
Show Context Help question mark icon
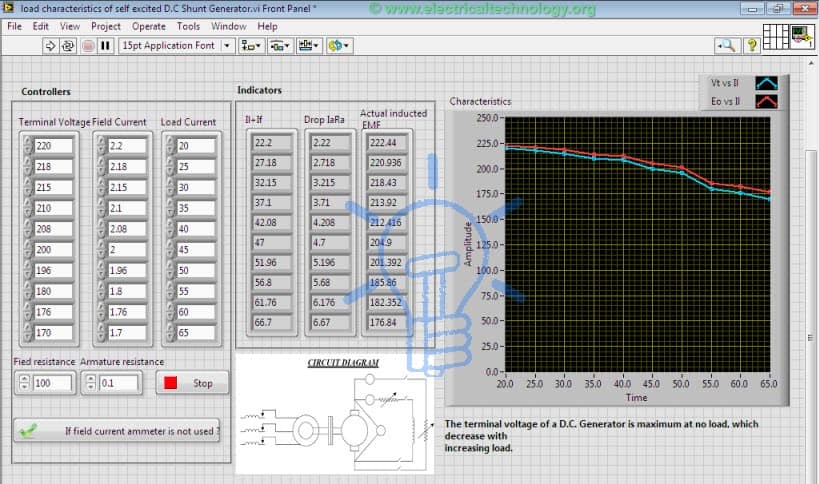point(752,45)
